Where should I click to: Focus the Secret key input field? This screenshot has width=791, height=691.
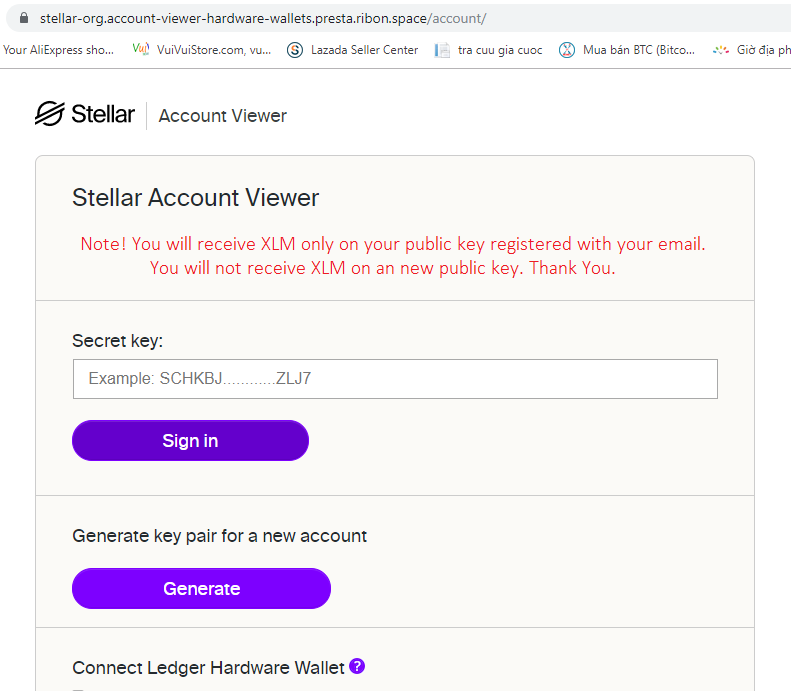pos(395,379)
